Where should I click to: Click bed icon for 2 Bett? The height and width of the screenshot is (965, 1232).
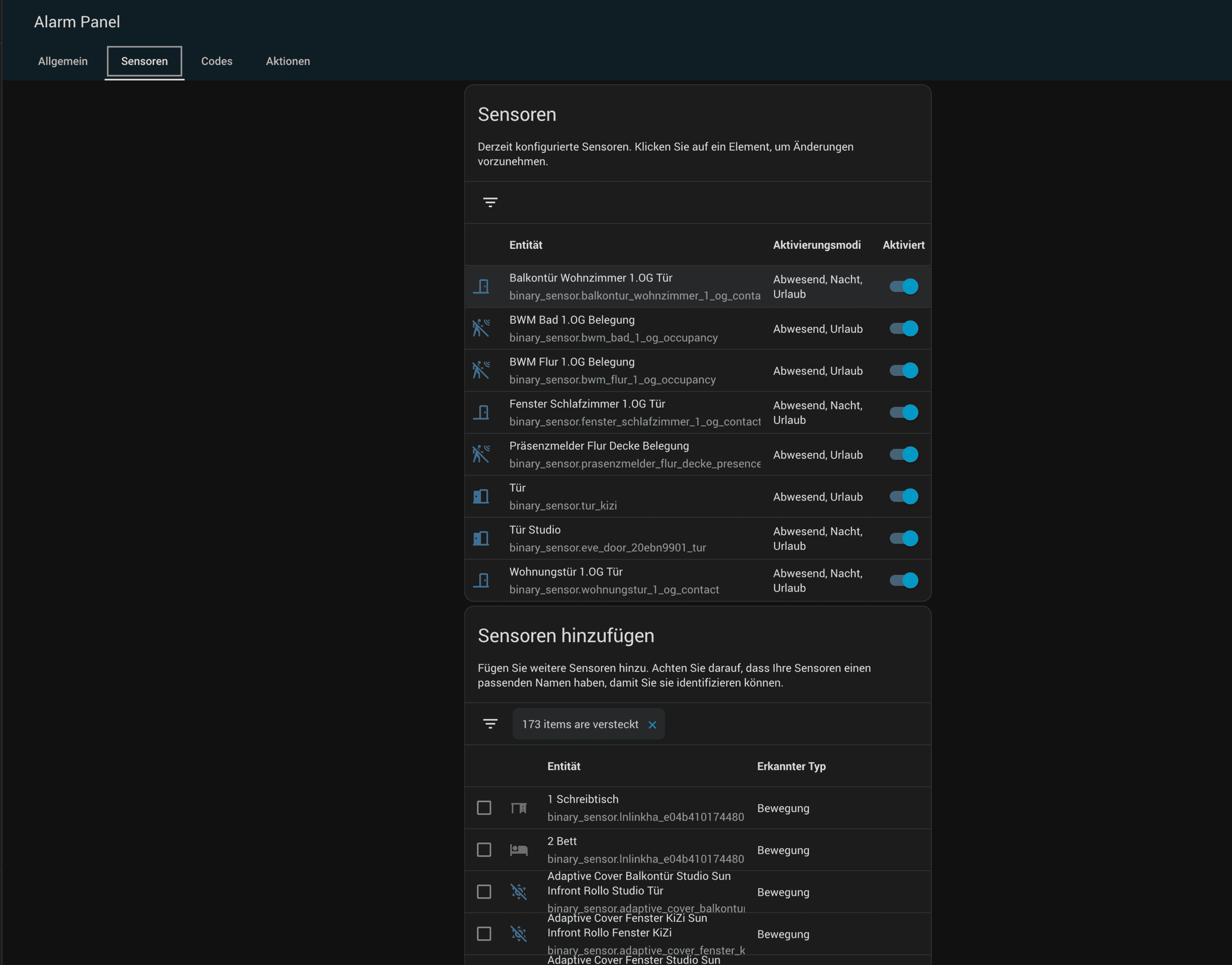[x=519, y=850]
